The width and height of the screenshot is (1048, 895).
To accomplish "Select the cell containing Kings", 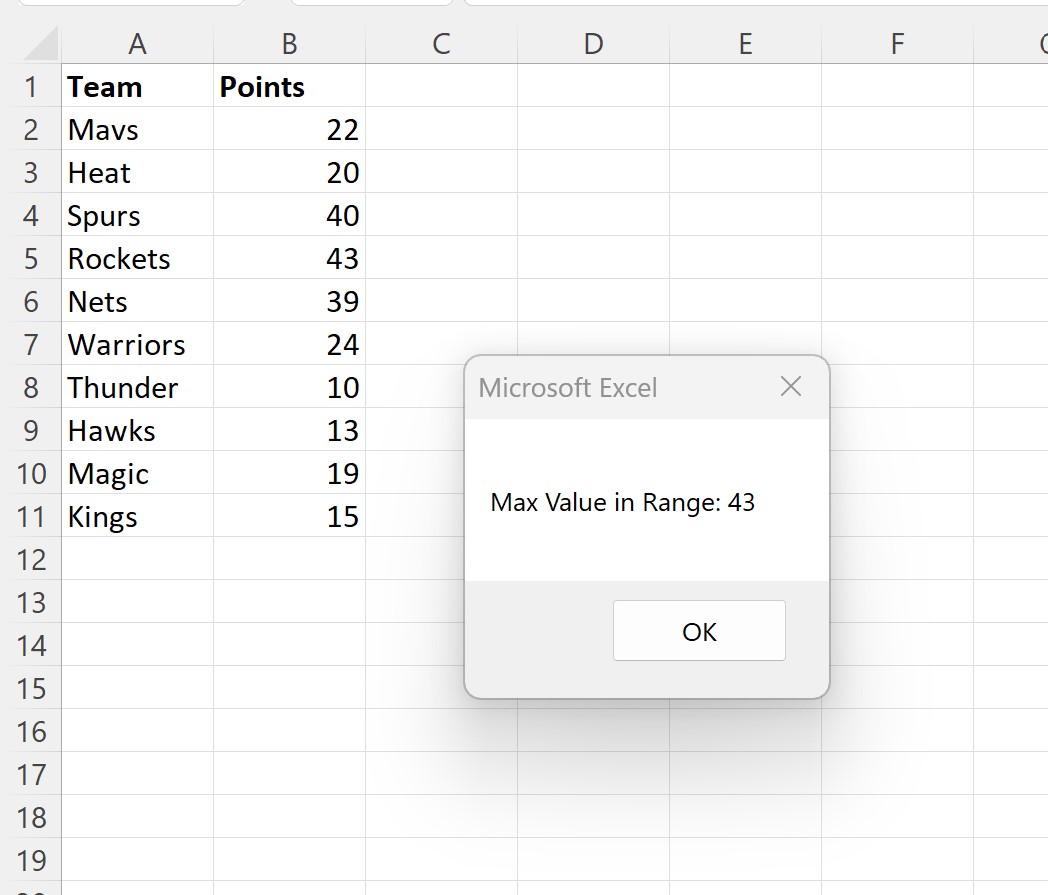I will [137, 516].
